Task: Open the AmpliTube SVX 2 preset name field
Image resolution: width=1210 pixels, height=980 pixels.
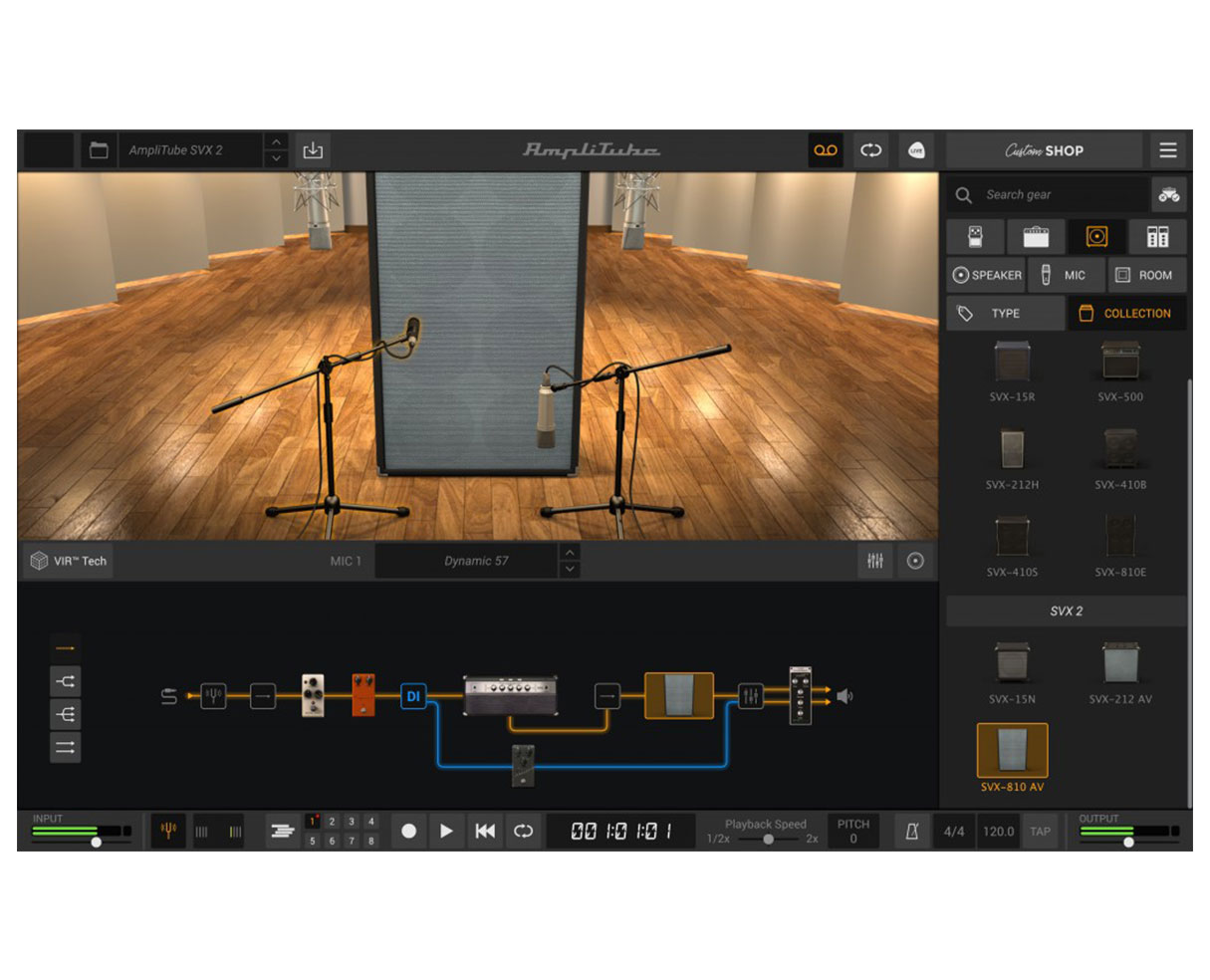Action: 190,150
